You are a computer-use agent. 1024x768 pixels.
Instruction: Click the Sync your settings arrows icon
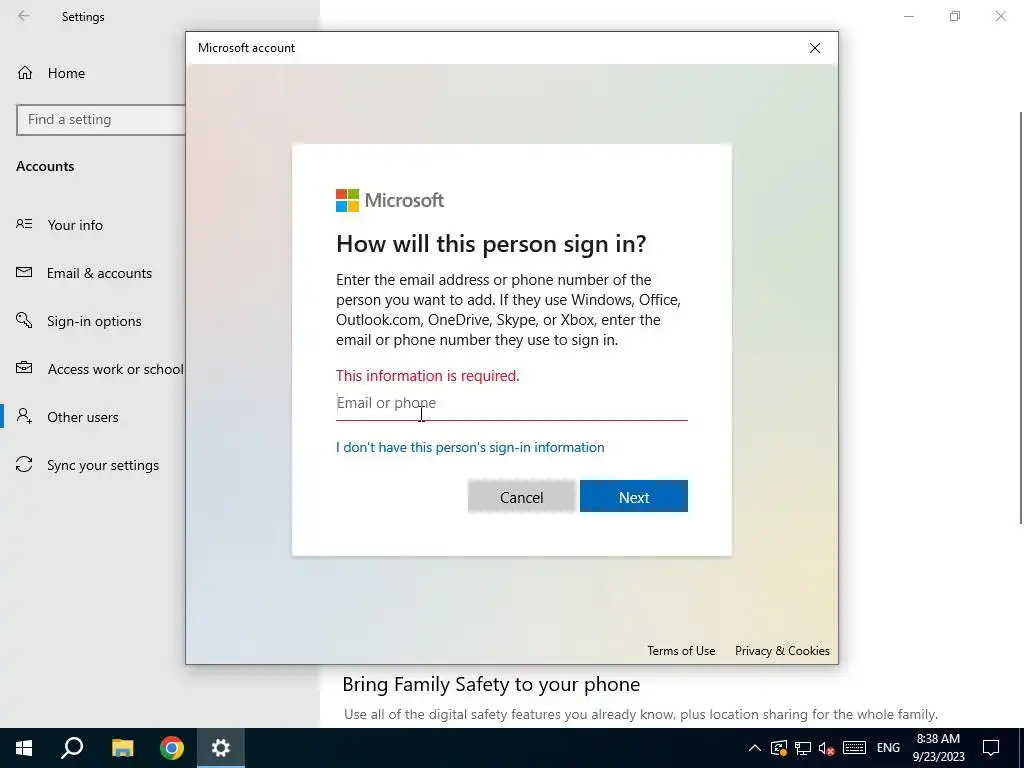(x=24, y=464)
